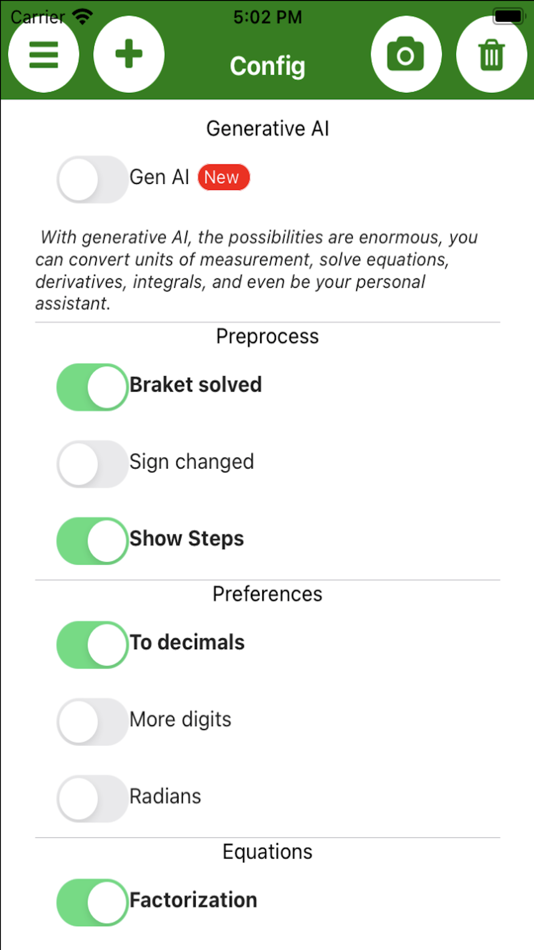This screenshot has height=950, width=534.
Task: Turn off To decimals switch
Action: [93, 645]
